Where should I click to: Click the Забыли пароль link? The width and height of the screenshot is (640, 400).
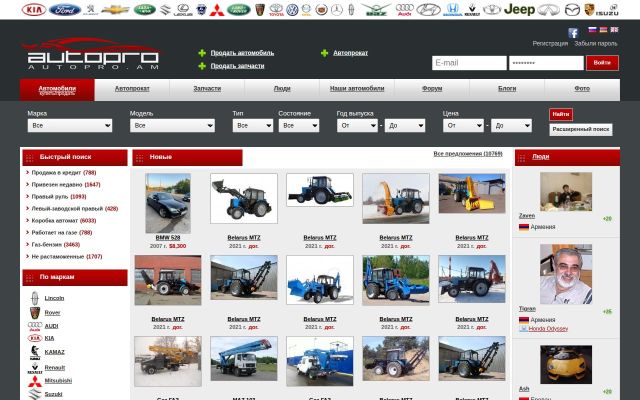596,44
